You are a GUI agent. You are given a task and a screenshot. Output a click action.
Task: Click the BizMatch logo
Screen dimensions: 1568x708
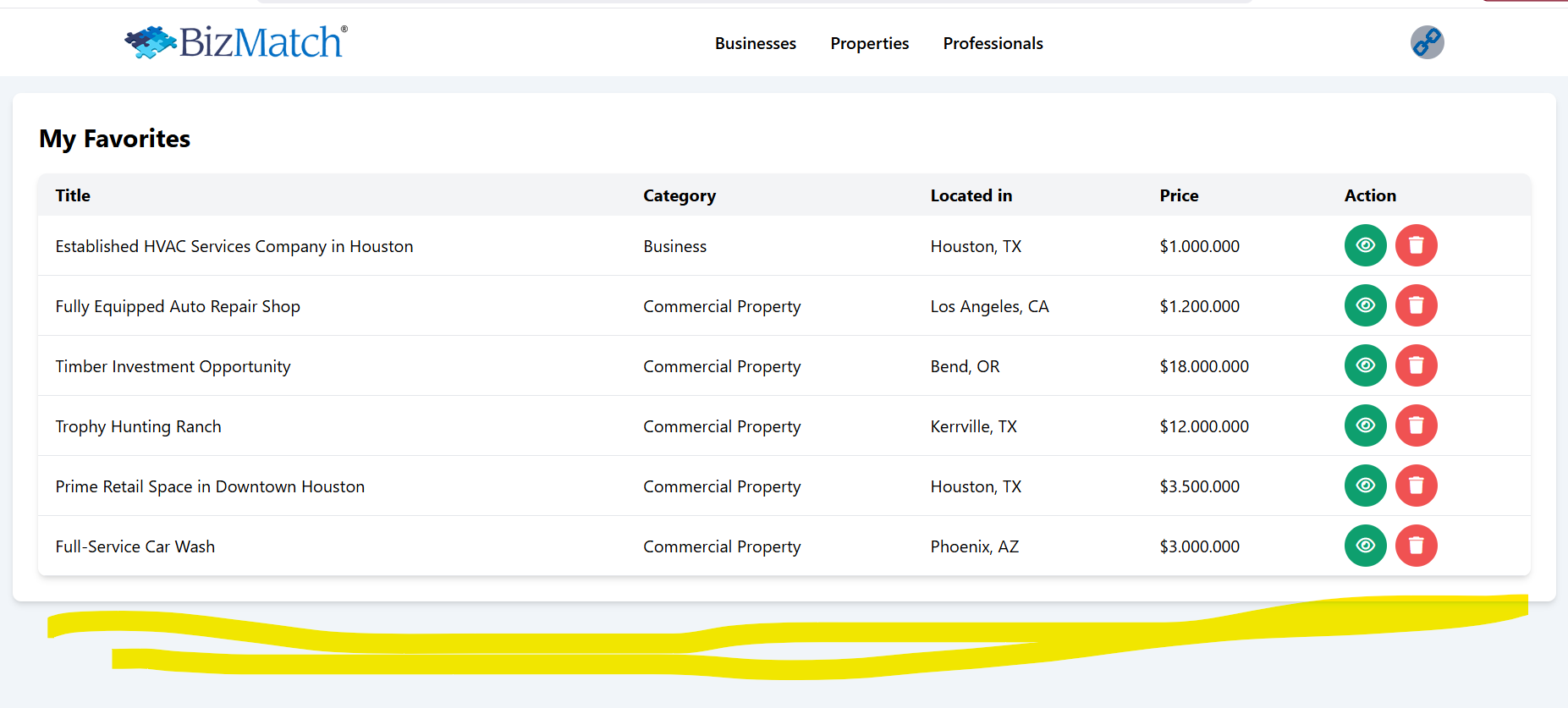coord(236,42)
